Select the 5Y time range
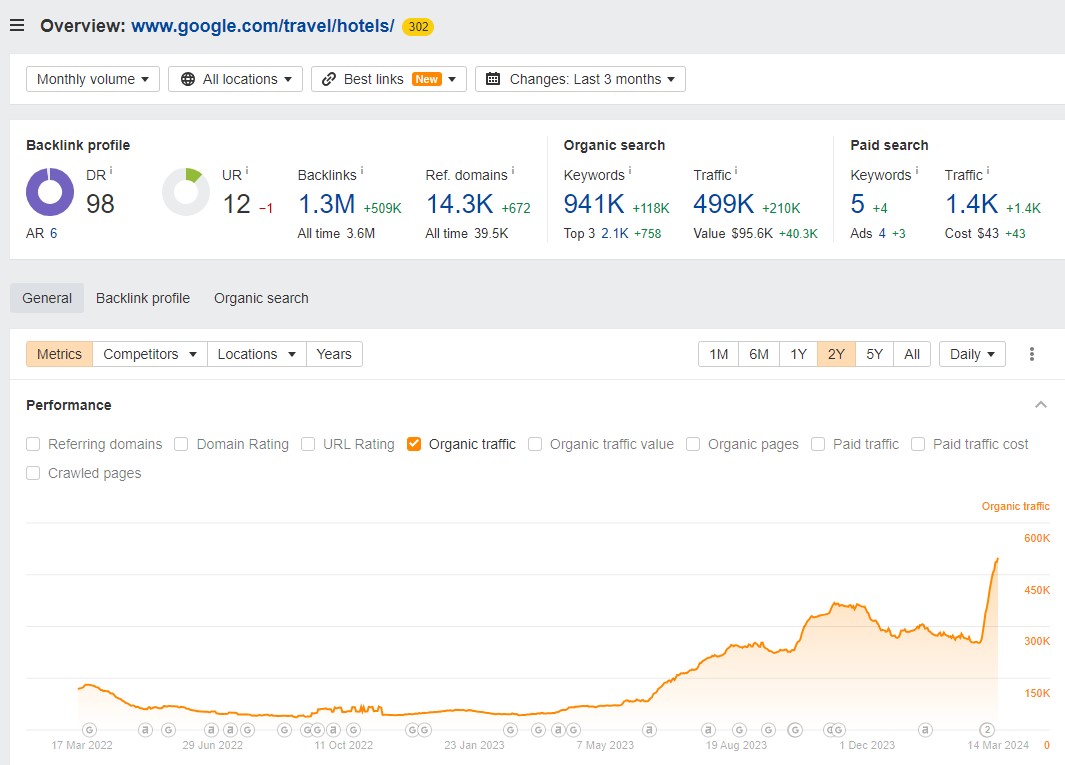Viewport: 1065px width, 765px height. point(875,354)
